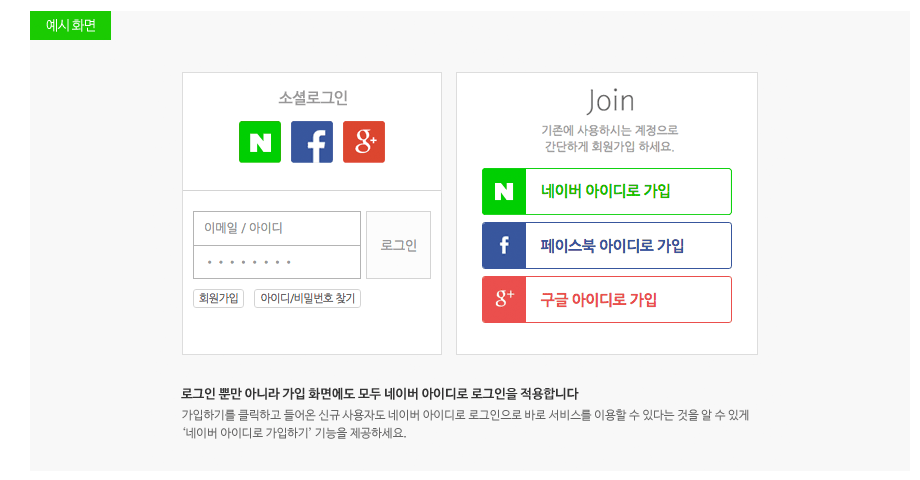Image resolution: width=920 pixels, height=480 pixels.
Task: Click 페이스북 아이디로 가입 button
Action: coord(607,245)
